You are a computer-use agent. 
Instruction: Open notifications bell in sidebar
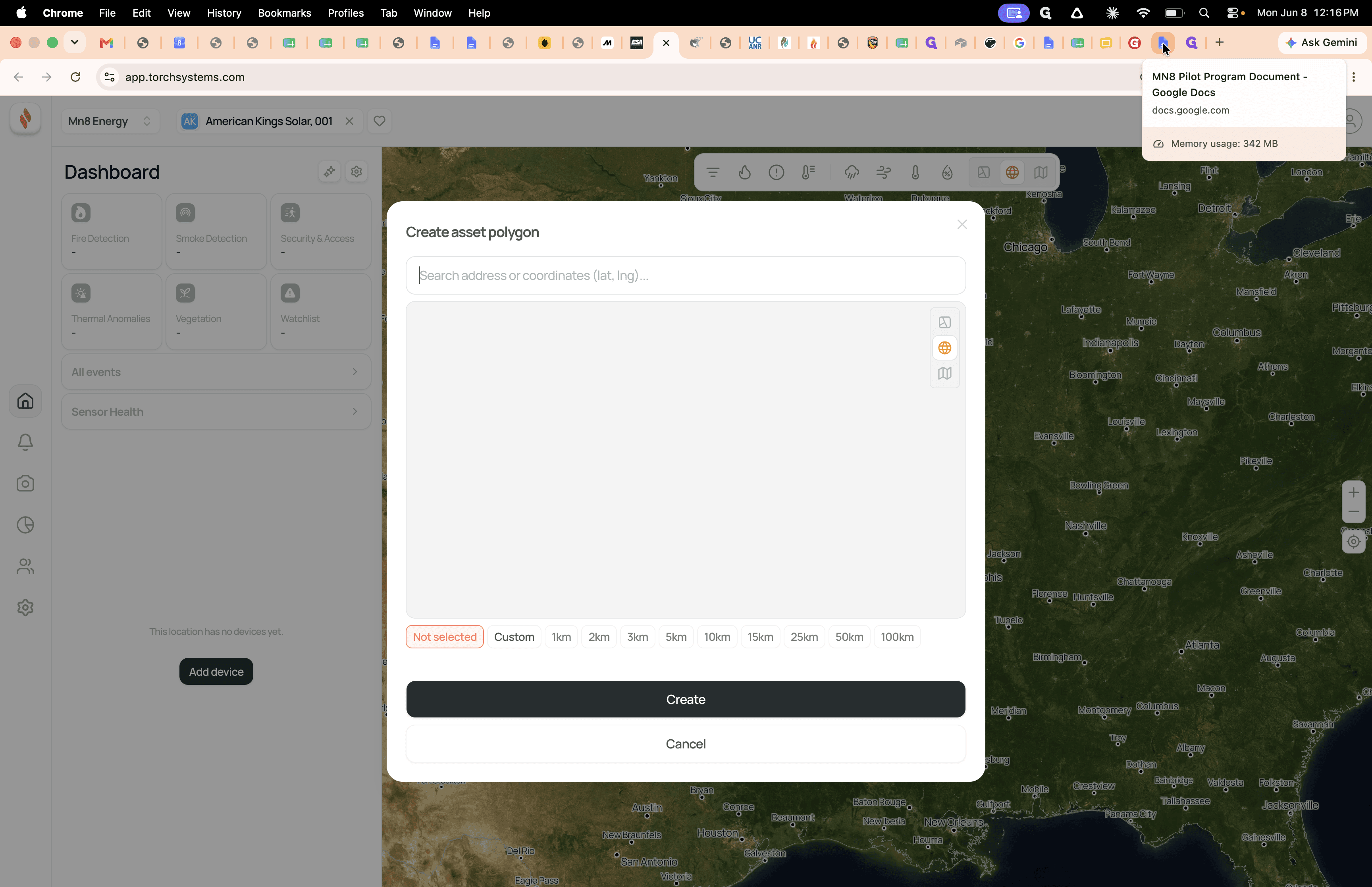tap(25, 442)
